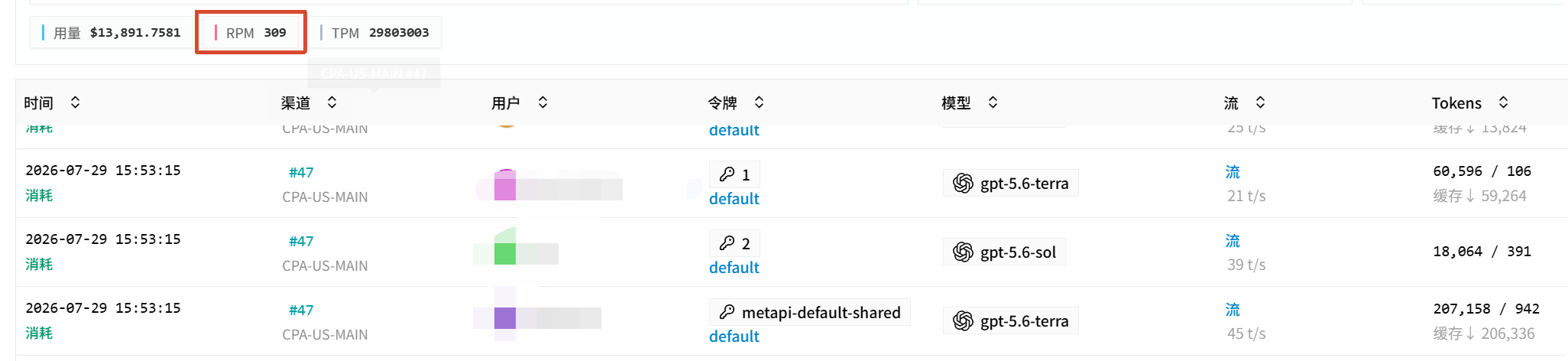Screen dimensions: 1568x361
Task: Click default group link under token 1
Action: (734, 199)
